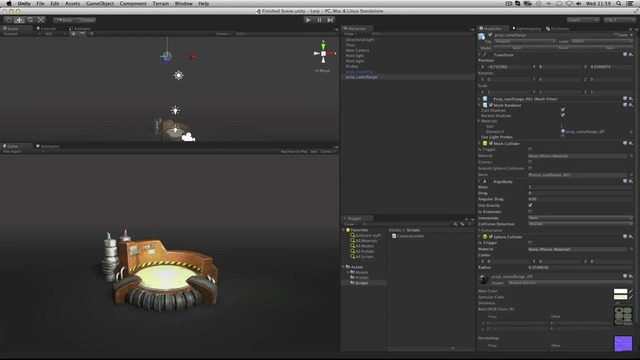The image size is (640, 360).
Task: Toggle the Persp projection label
Action: click(x=323, y=71)
